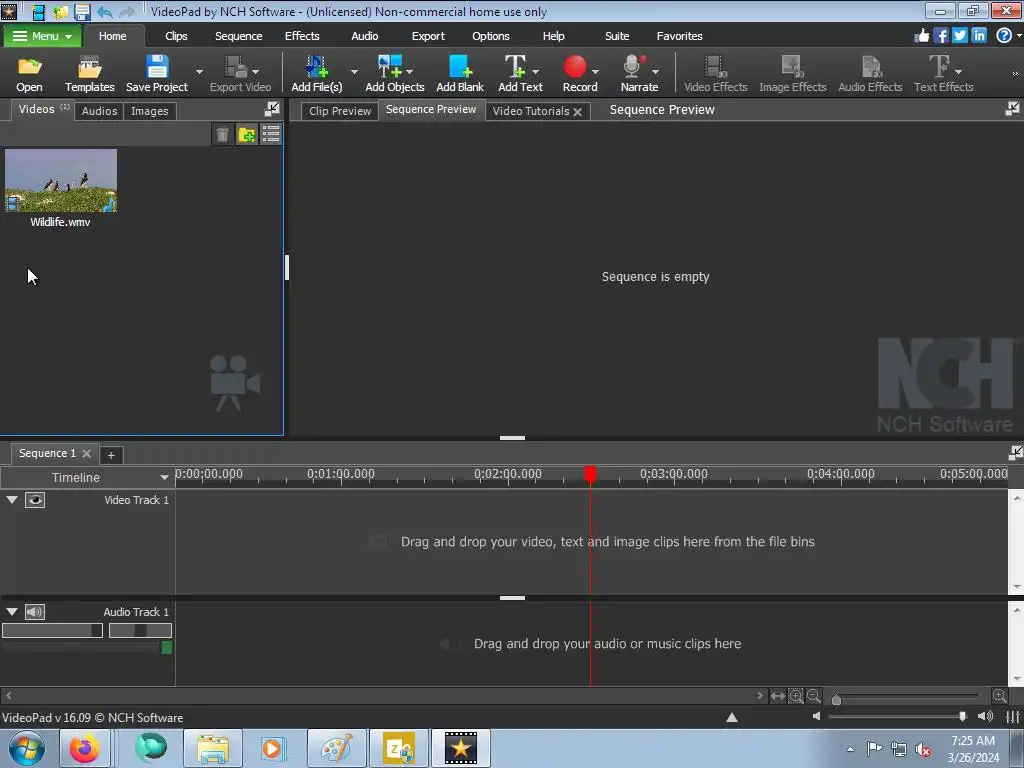The width and height of the screenshot is (1024, 768).
Task: Open the Clips ribbon tab
Action: click(x=176, y=36)
